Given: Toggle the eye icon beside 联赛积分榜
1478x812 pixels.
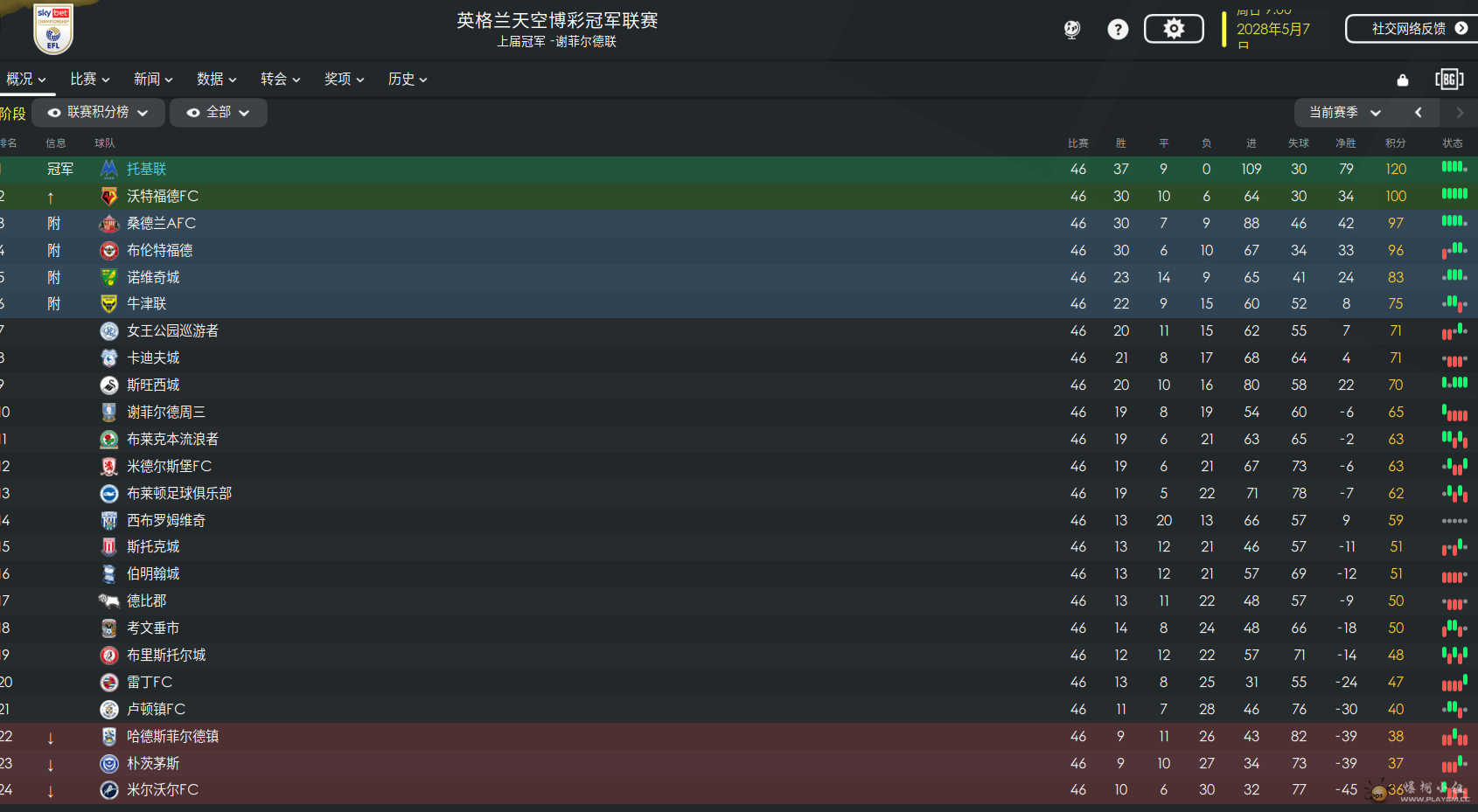Looking at the screenshot, I should point(54,113).
